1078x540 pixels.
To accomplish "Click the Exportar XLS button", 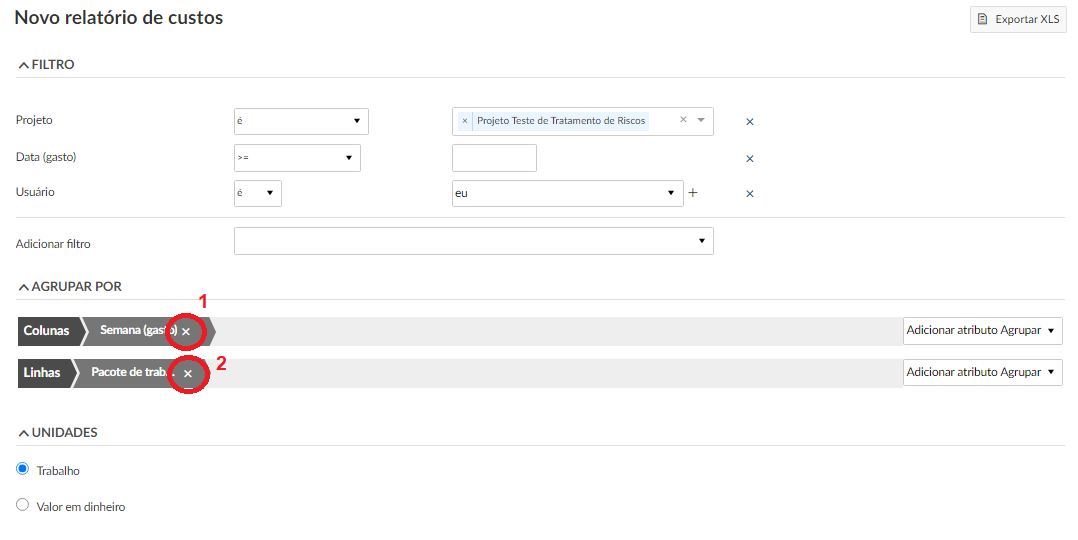I will 1017,19.
